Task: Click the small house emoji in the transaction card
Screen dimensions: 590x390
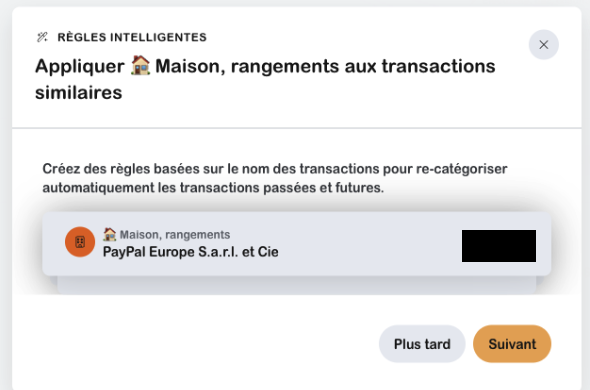Action: point(109,235)
